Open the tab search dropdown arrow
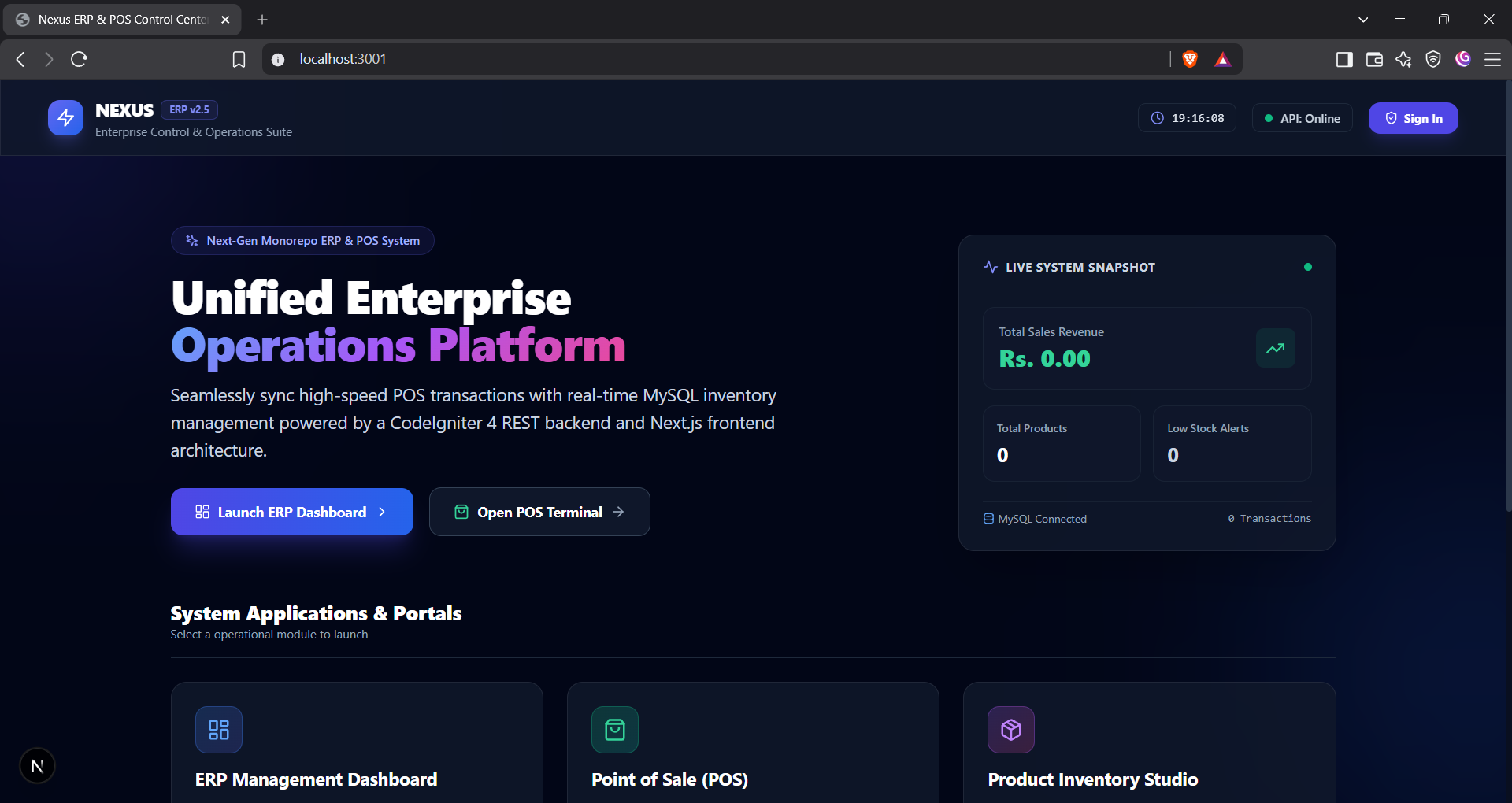Viewport: 1512px width, 803px height. (1363, 20)
